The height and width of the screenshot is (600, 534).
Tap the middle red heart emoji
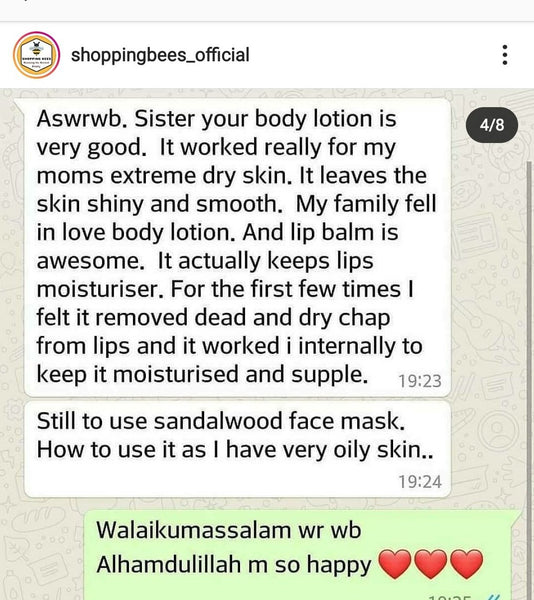(431, 564)
